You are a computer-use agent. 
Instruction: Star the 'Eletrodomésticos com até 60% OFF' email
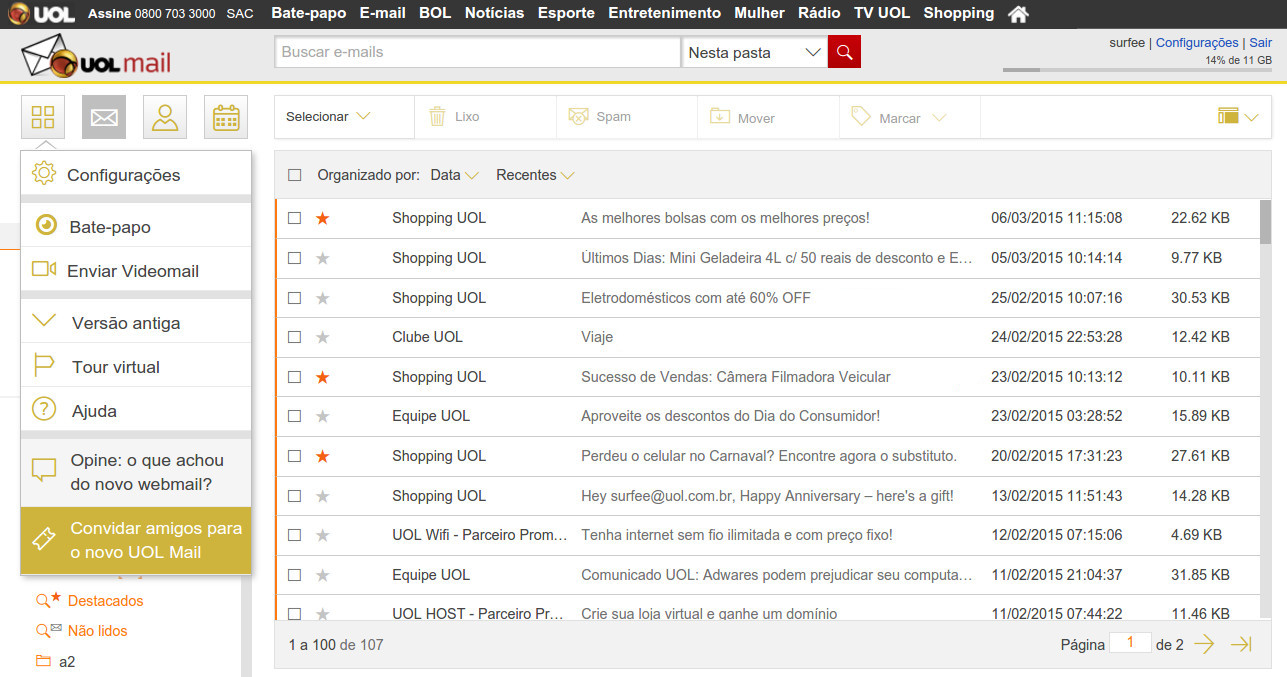pos(322,298)
